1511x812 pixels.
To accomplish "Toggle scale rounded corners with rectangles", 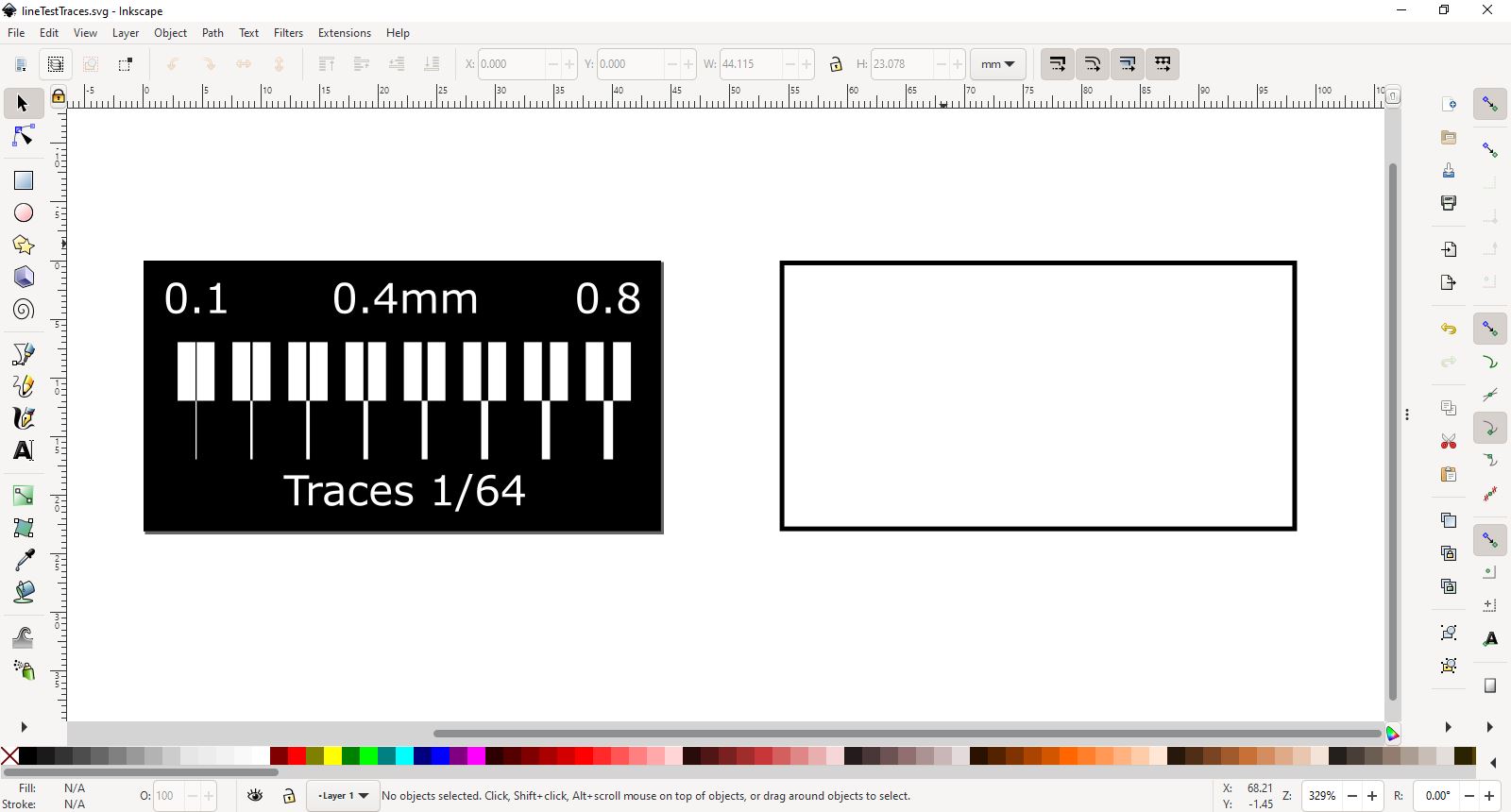I will click(1093, 64).
